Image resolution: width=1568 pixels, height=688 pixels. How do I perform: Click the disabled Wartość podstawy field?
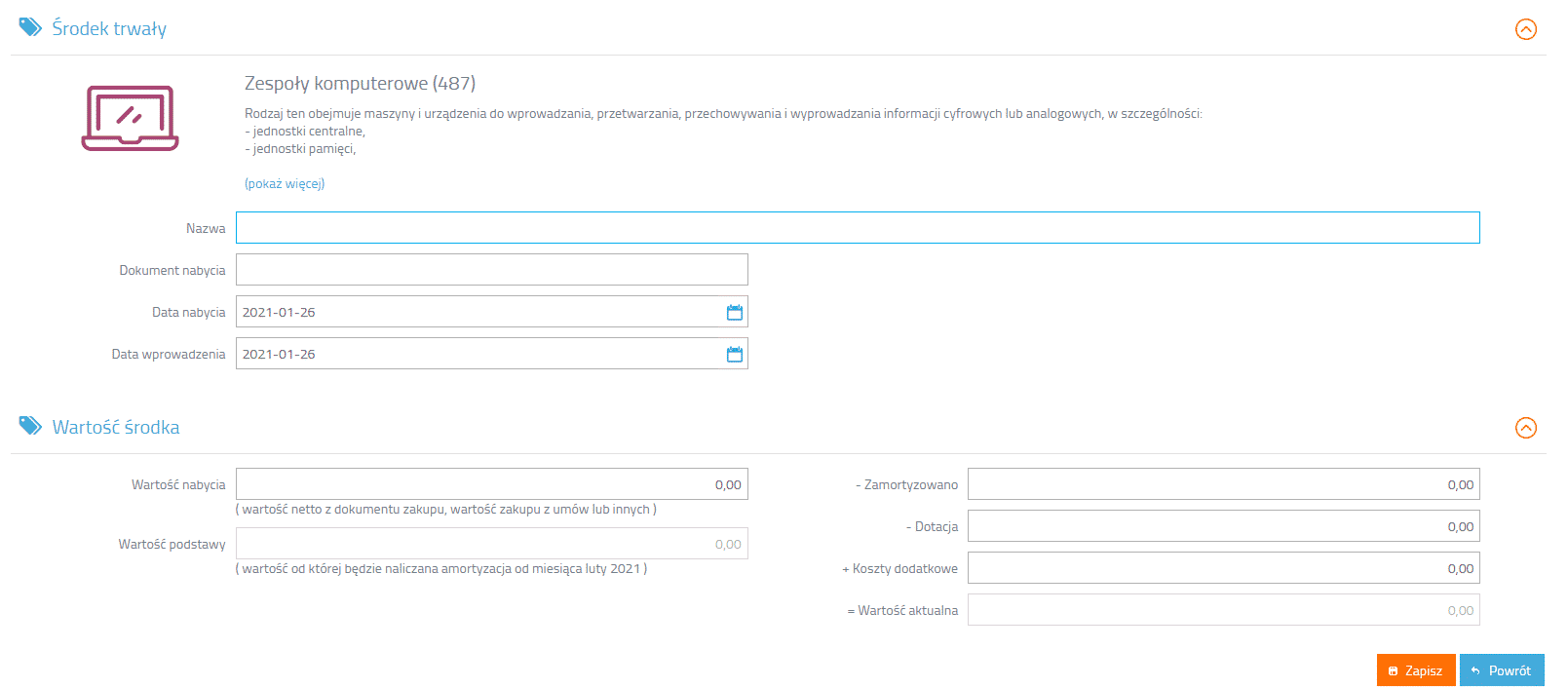point(492,544)
